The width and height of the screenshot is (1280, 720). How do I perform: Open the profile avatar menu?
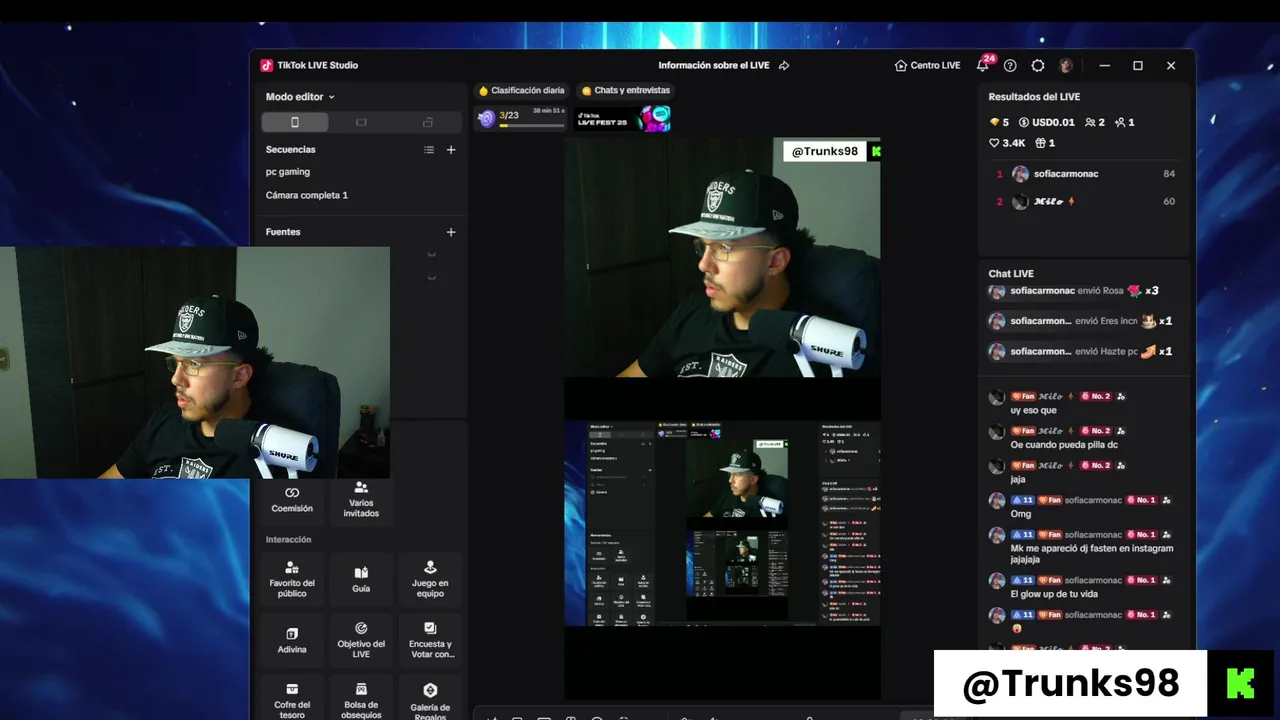tap(1066, 65)
